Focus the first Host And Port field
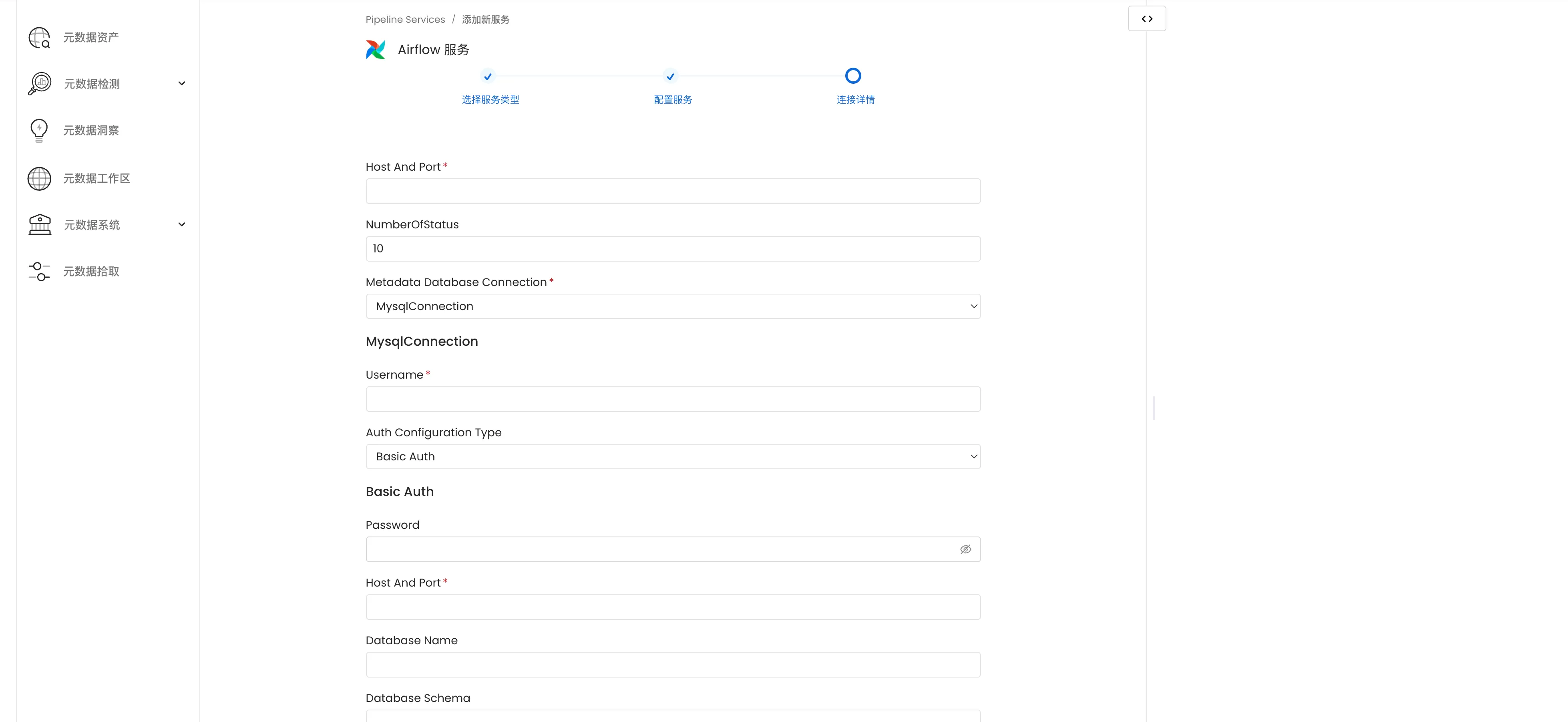This screenshot has width=1568, height=722. click(x=673, y=191)
